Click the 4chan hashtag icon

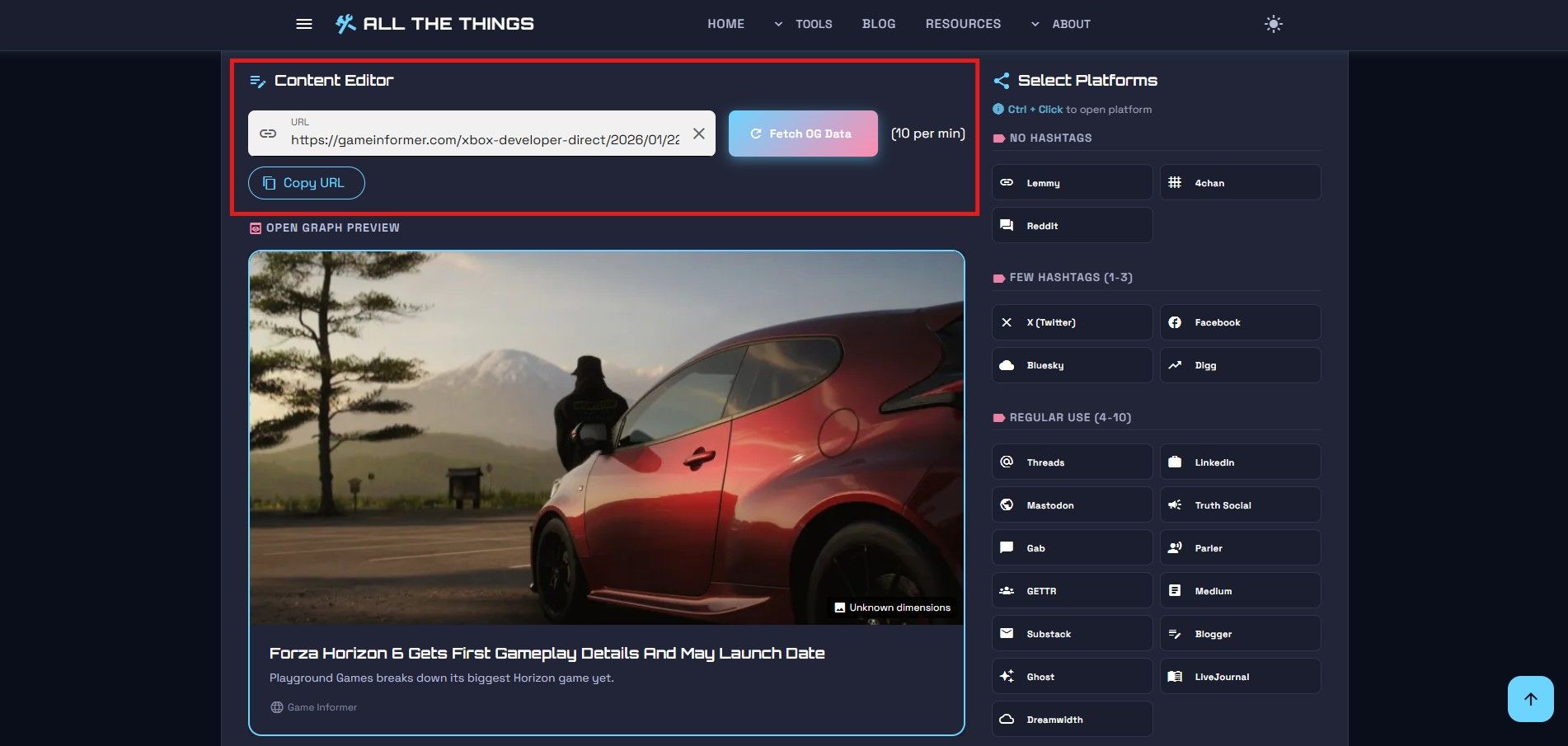[1176, 182]
